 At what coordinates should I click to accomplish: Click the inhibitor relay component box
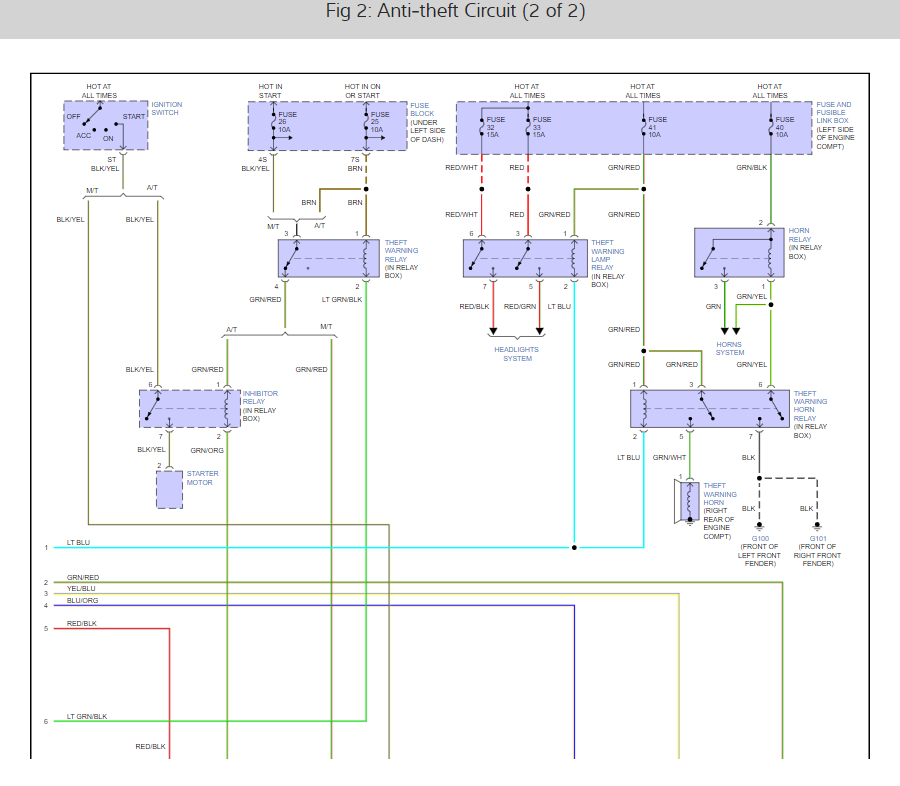pos(189,409)
